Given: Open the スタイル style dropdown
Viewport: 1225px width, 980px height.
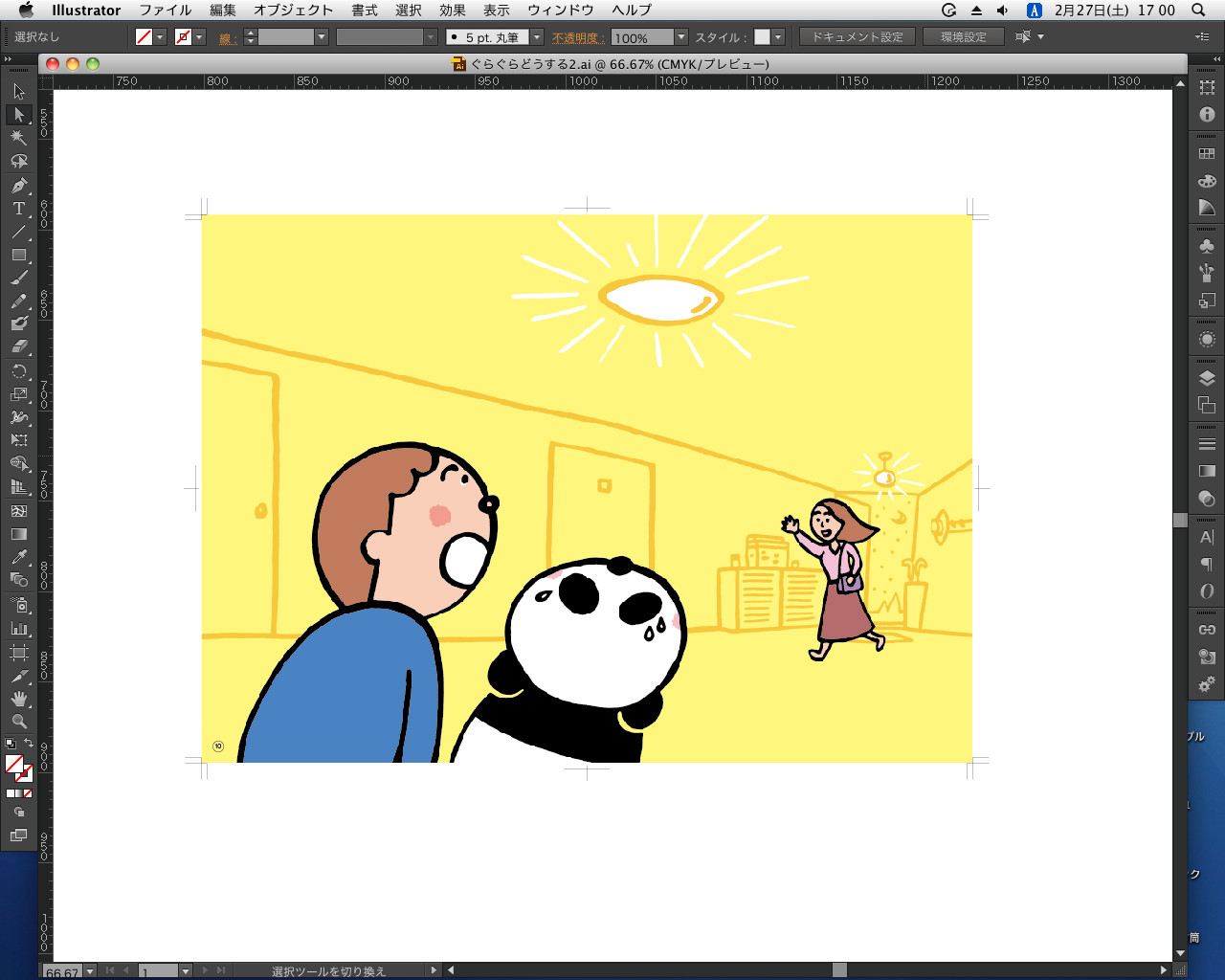Looking at the screenshot, I should [778, 37].
